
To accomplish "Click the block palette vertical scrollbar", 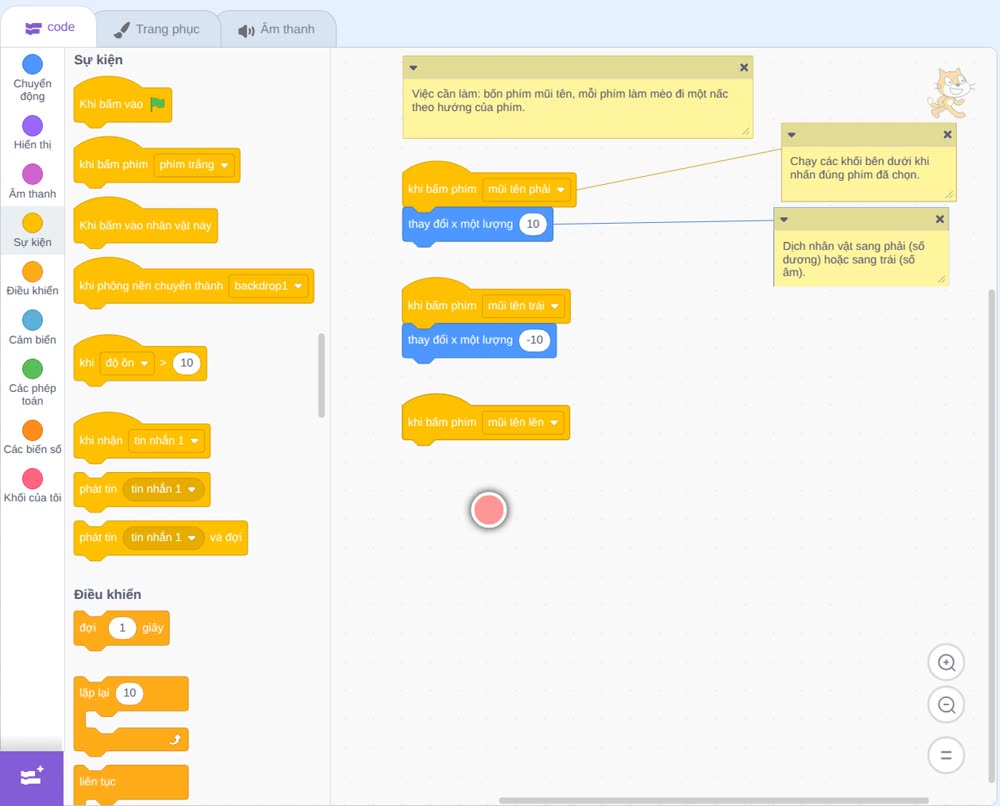I will point(321,375).
